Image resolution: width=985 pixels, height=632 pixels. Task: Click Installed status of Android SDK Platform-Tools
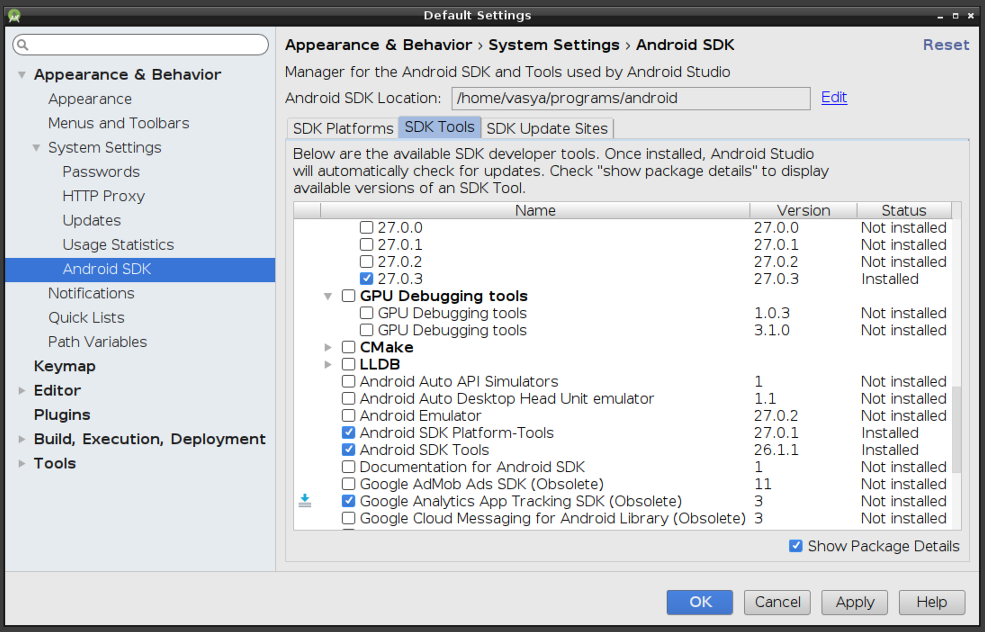[x=890, y=433]
